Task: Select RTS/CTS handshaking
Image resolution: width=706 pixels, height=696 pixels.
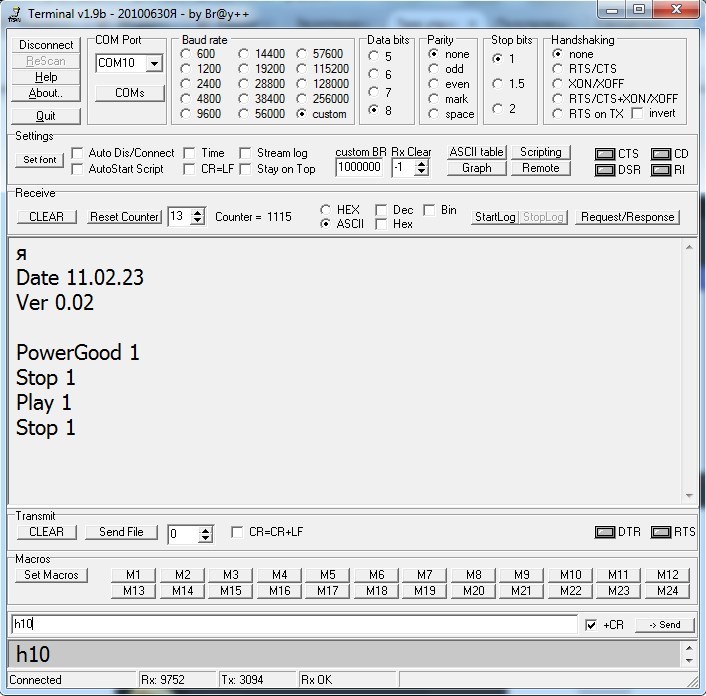Action: (557, 69)
